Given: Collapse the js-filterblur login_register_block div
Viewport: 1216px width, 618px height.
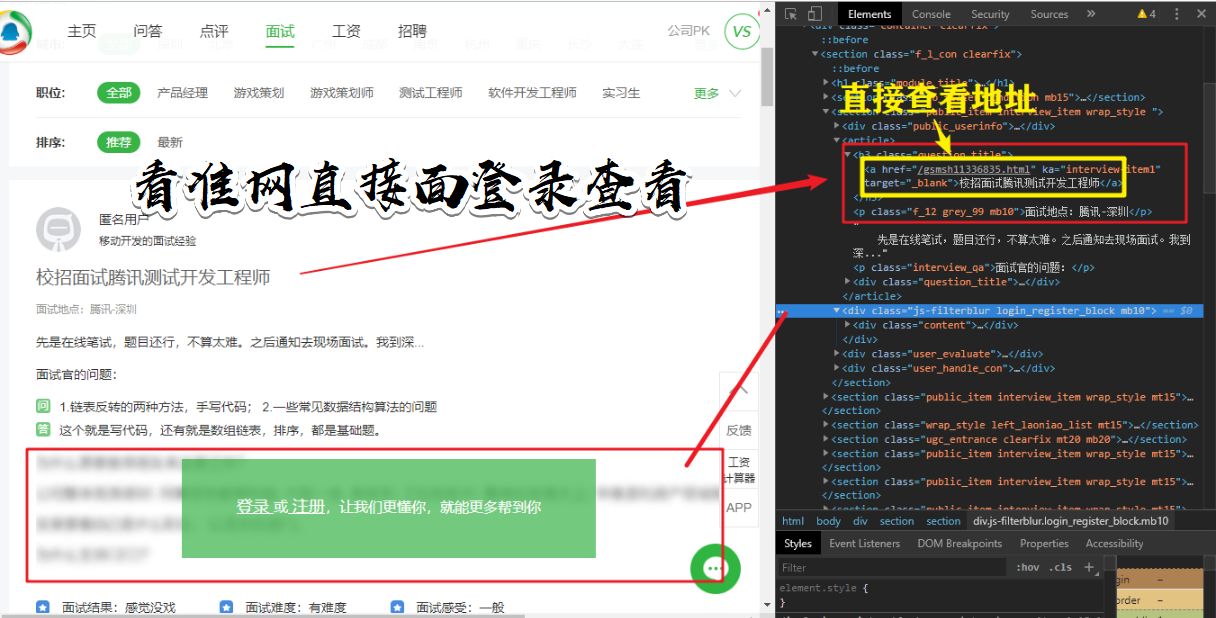Looking at the screenshot, I should [x=837, y=311].
